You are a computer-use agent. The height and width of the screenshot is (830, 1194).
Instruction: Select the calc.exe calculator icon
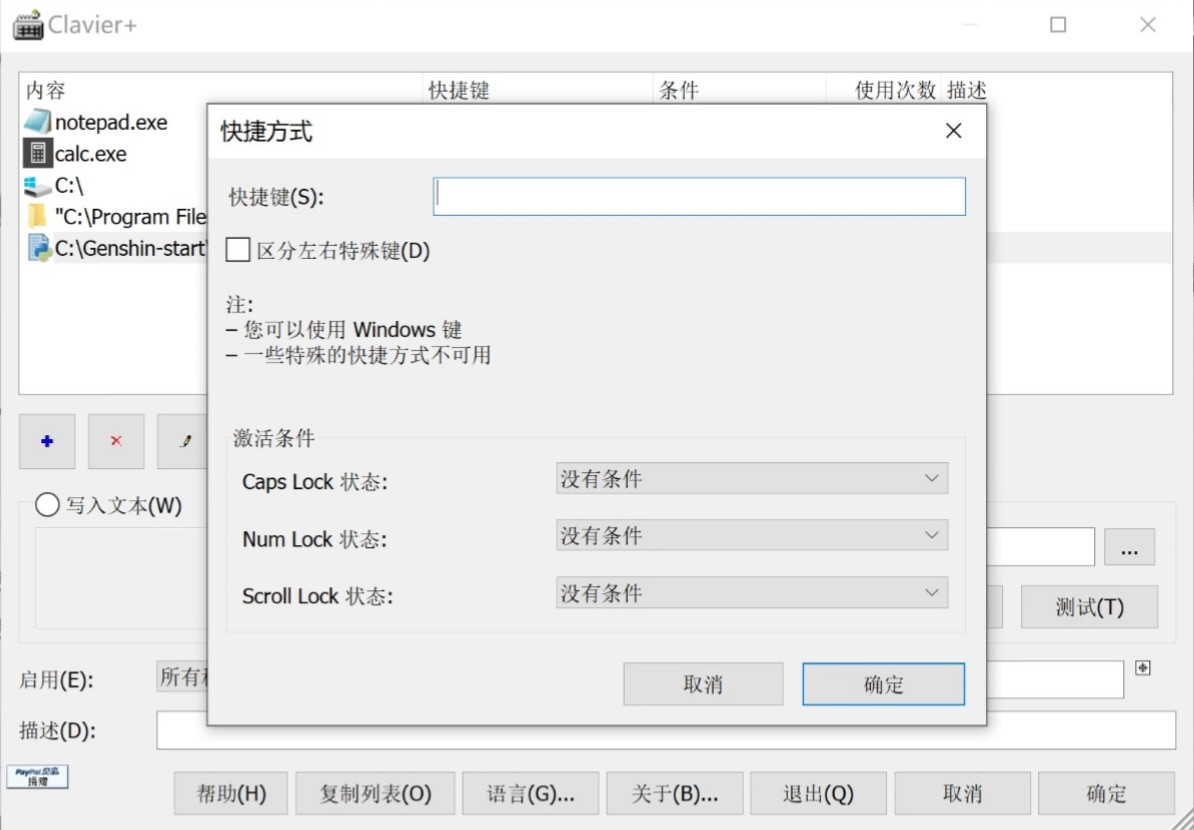37,153
